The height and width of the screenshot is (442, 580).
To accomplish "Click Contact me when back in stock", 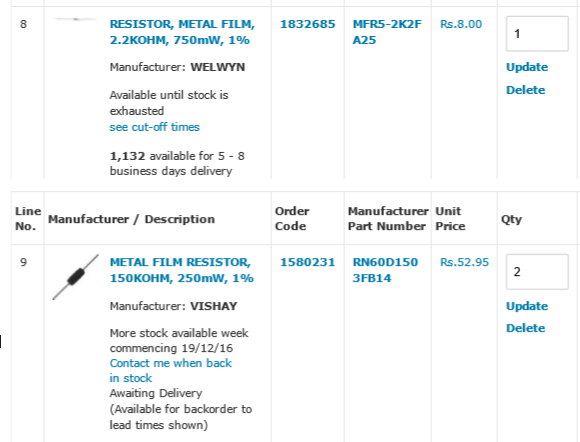I will [171, 371].
